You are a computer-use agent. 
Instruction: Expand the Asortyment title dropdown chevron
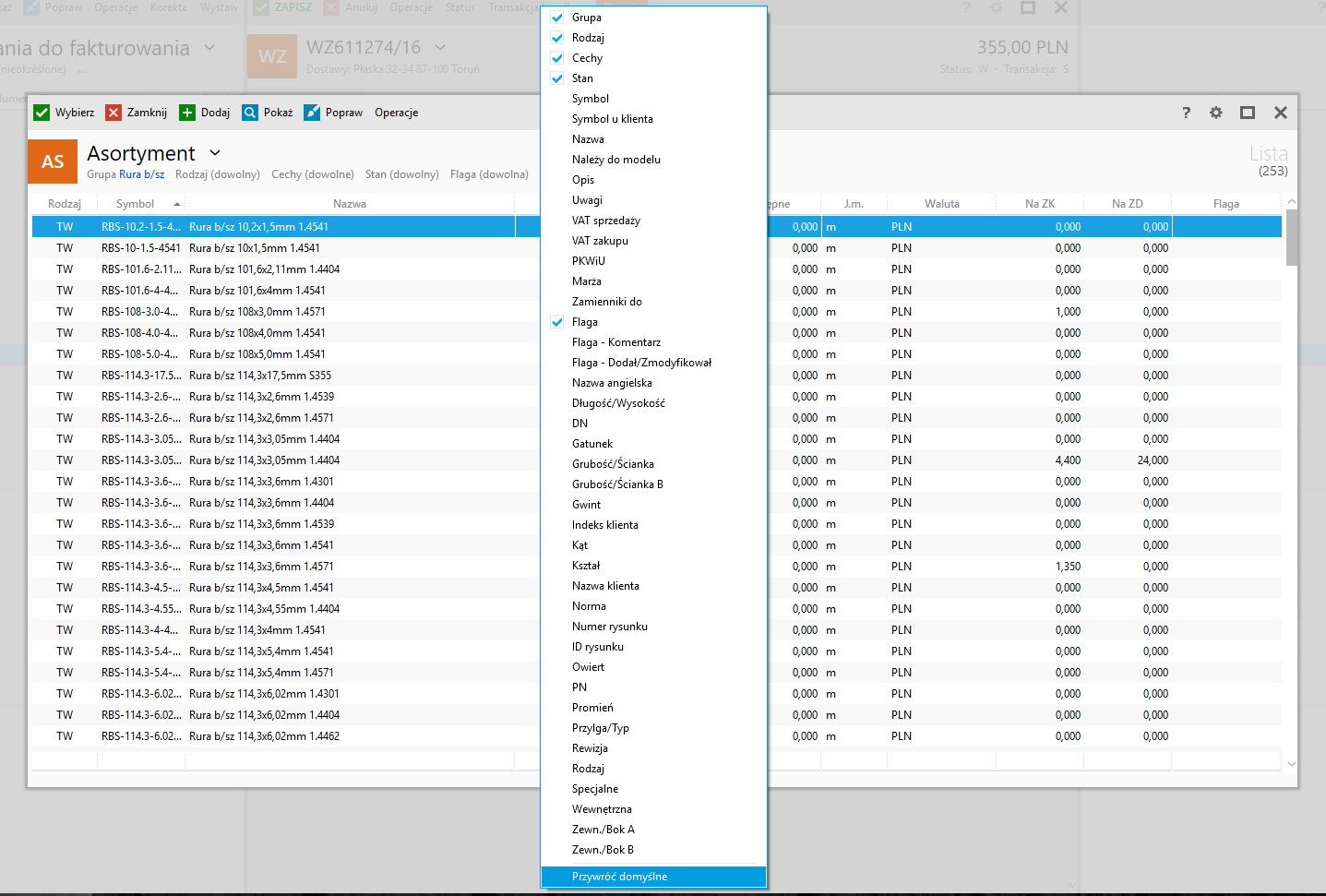point(215,153)
